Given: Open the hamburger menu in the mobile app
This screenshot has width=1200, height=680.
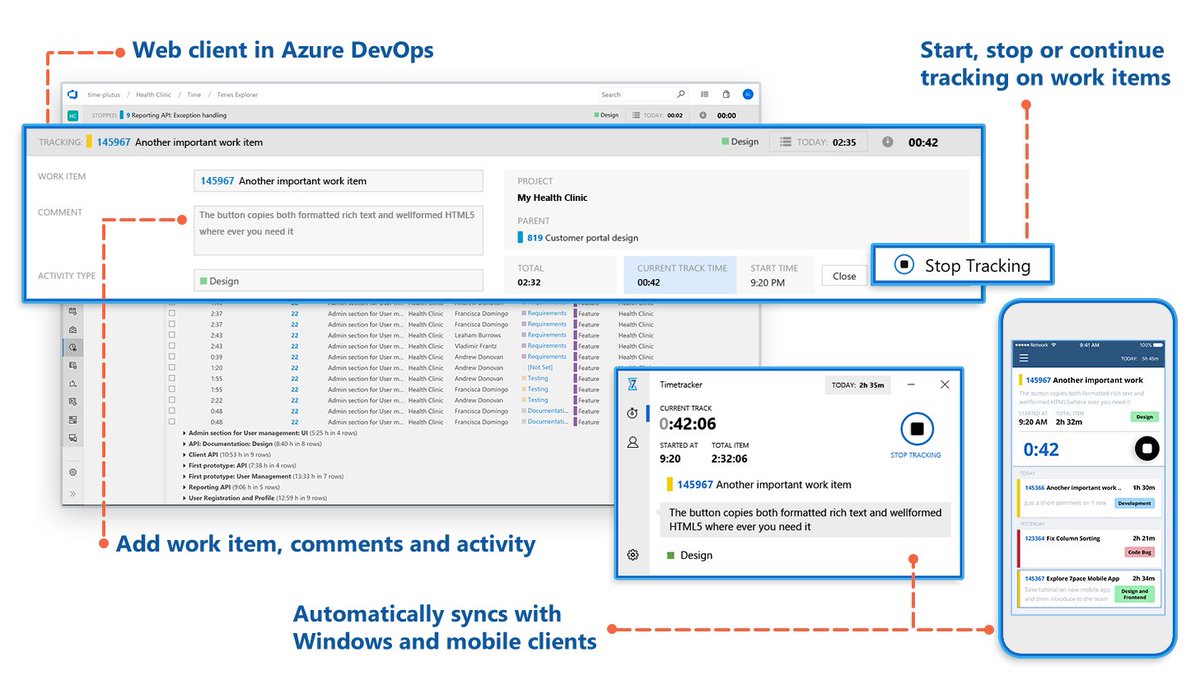Looking at the screenshot, I should (x=1023, y=358).
